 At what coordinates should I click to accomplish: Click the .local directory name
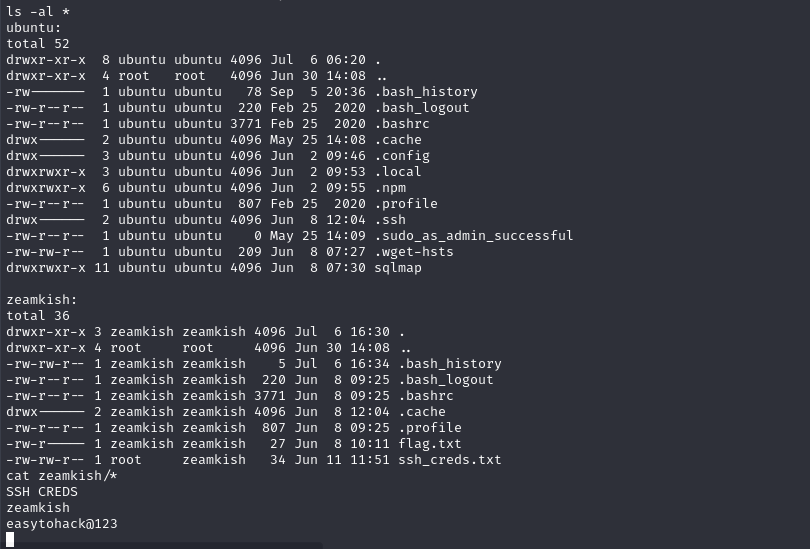click(398, 171)
